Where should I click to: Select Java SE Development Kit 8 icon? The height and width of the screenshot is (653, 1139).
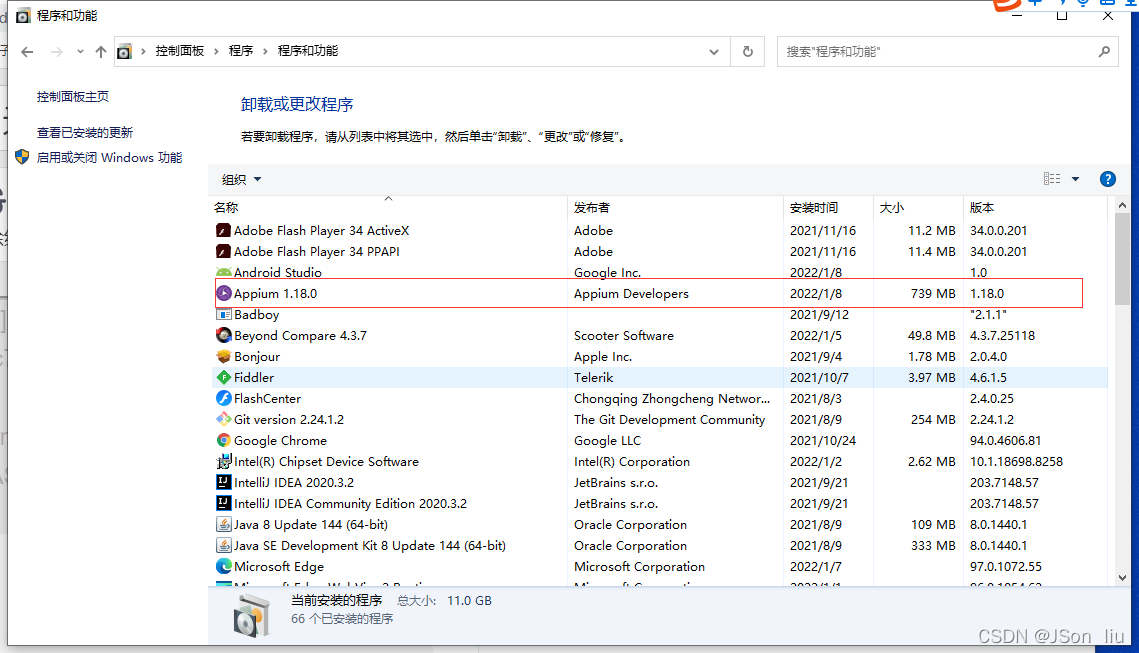pyautogui.click(x=224, y=545)
